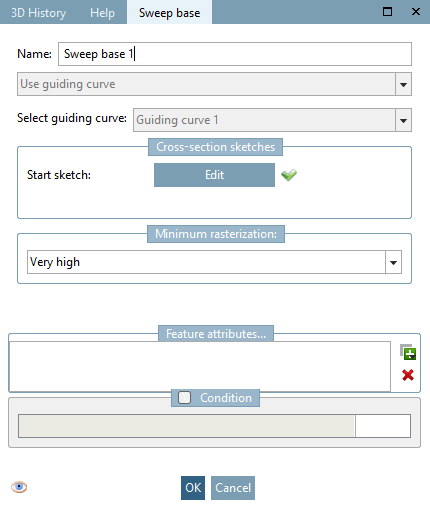Click the Feature attributes list area
This screenshot has height=508, width=430.
point(200,366)
